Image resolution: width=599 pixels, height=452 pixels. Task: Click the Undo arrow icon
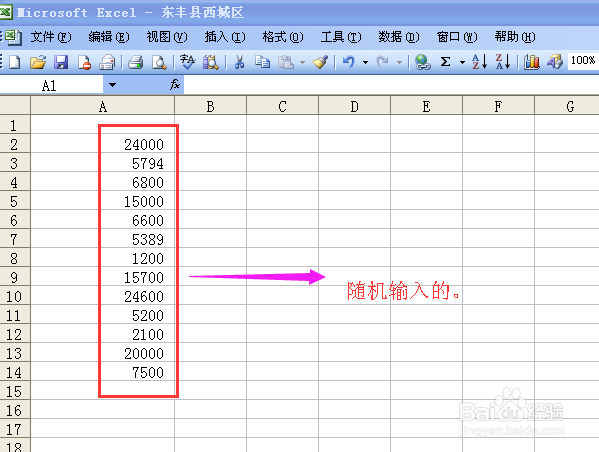[x=348, y=62]
